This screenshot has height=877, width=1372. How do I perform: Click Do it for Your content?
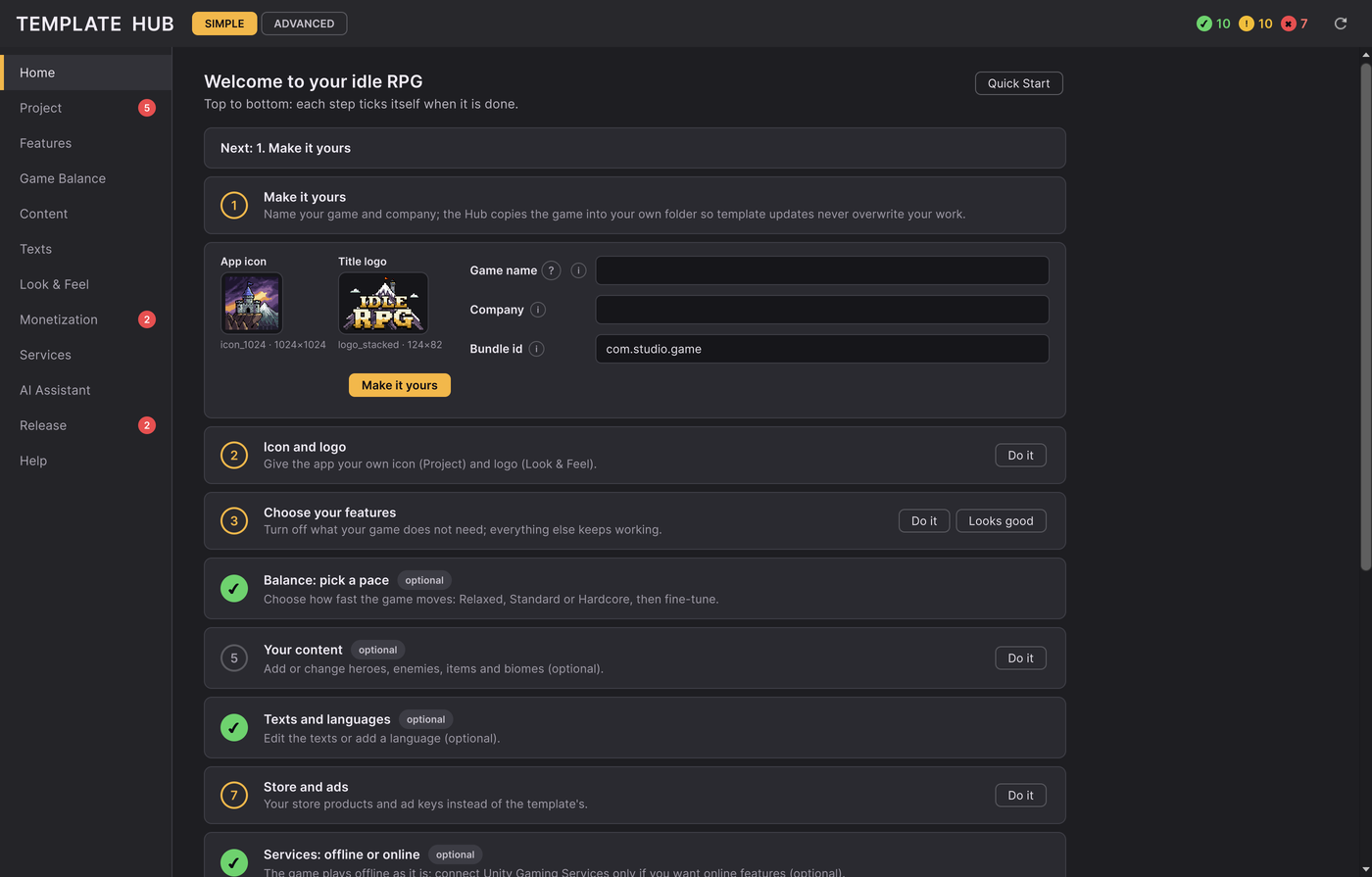pos(1020,658)
